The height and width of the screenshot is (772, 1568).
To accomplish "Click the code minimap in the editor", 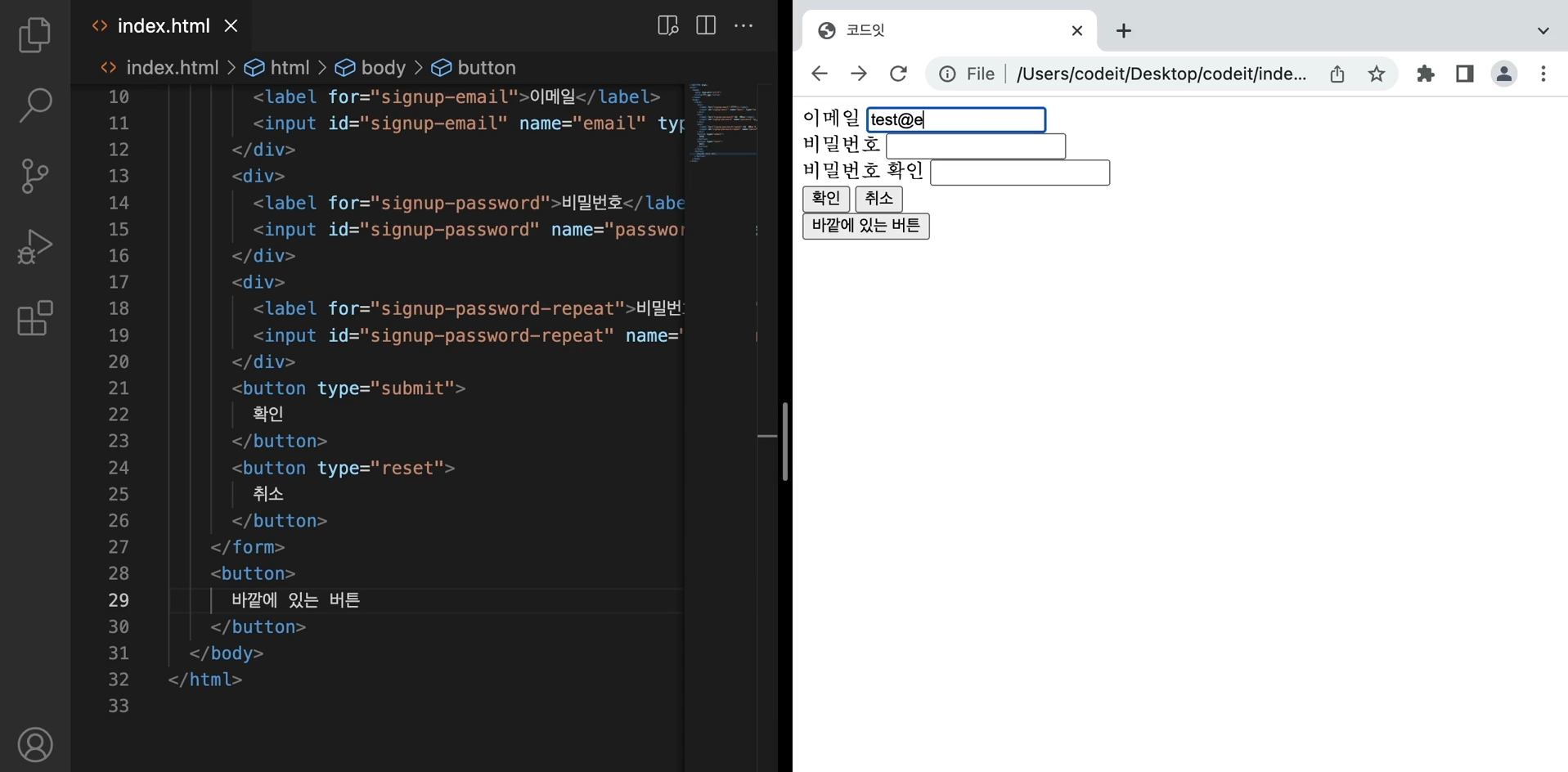I will pyautogui.click(x=722, y=123).
